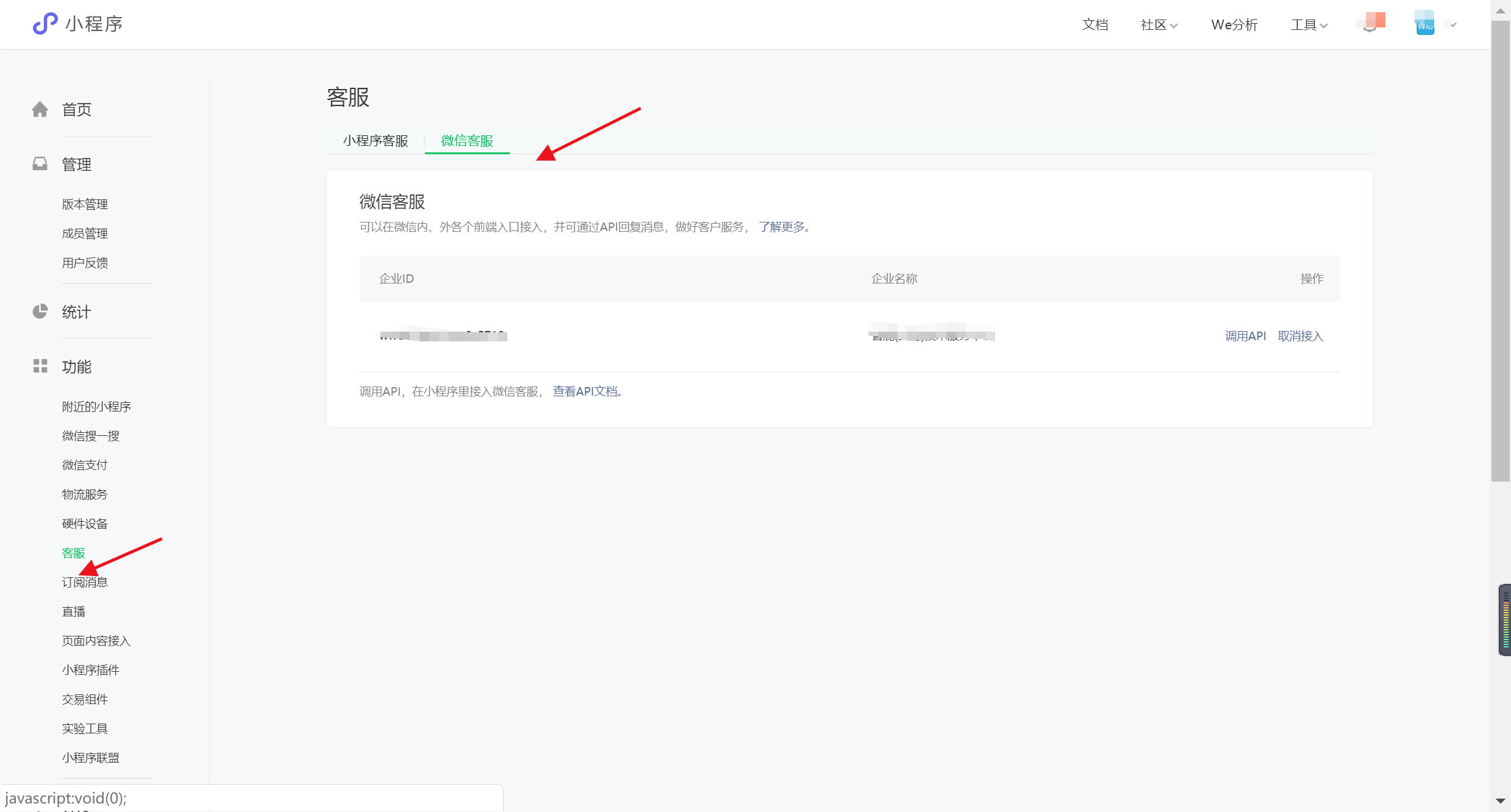
Task: Switch to the 小程序客服 tab
Action: point(376,141)
